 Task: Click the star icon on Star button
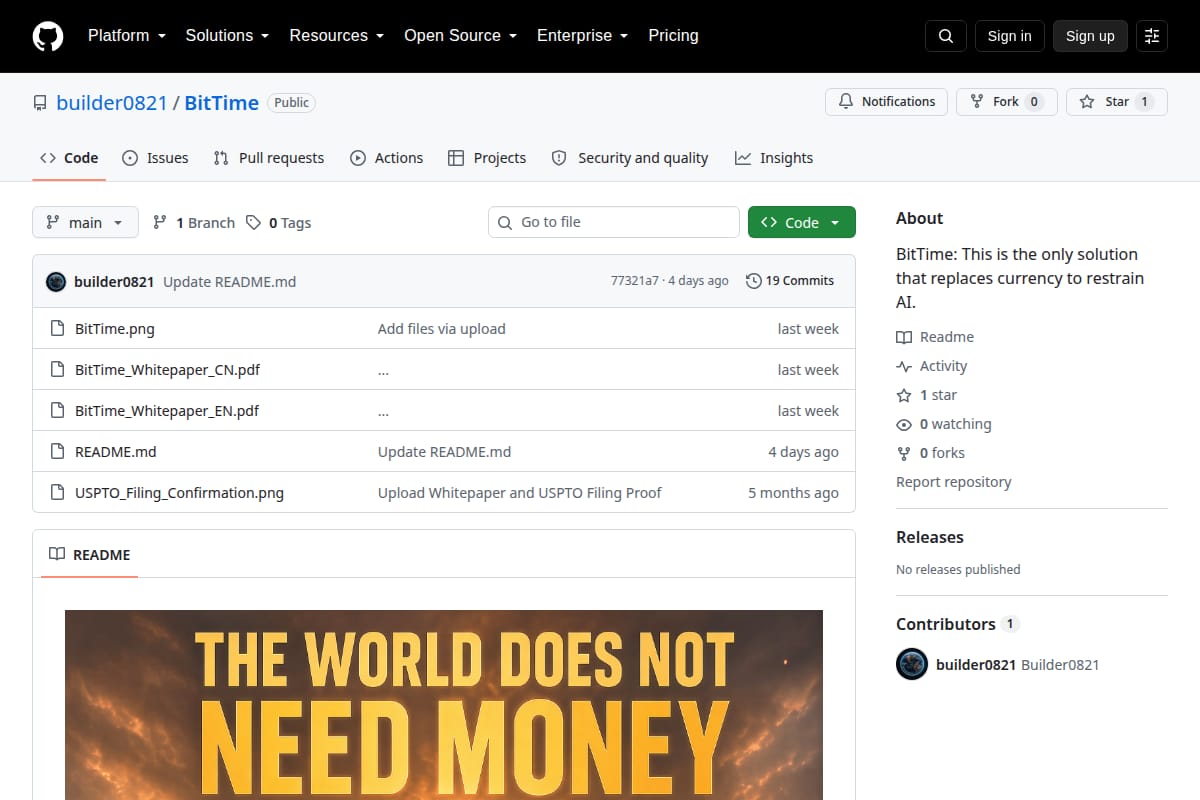point(1087,102)
